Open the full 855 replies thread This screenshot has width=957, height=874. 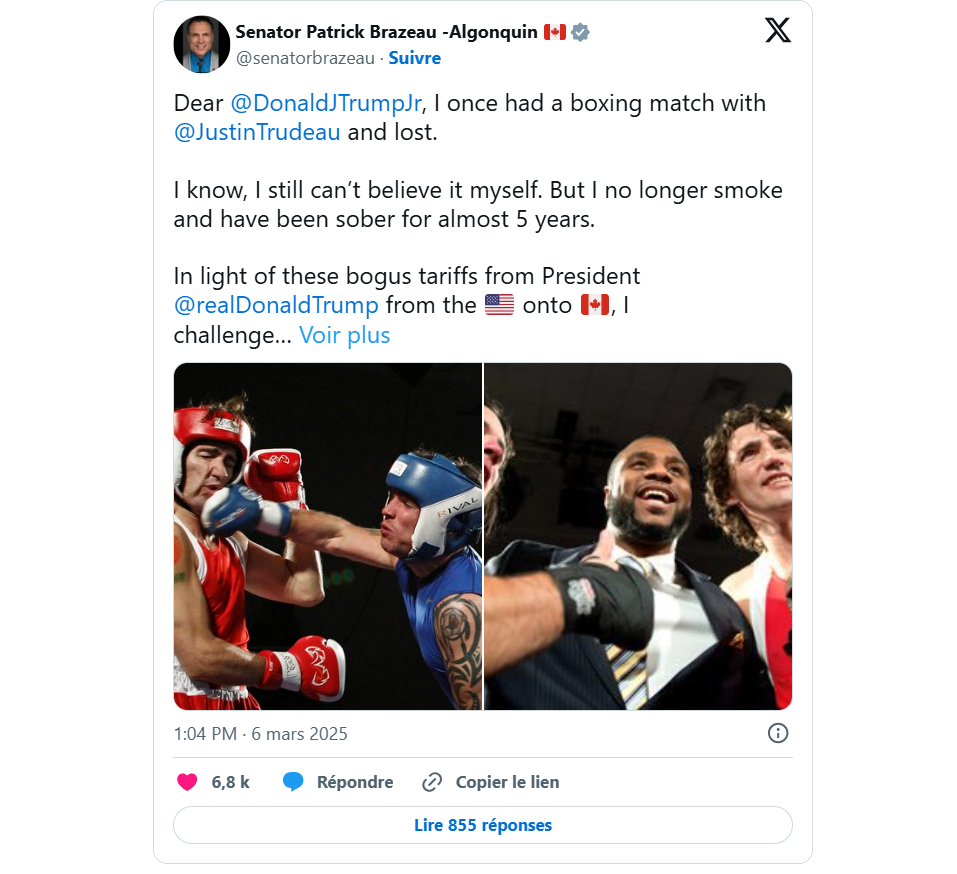click(482, 825)
